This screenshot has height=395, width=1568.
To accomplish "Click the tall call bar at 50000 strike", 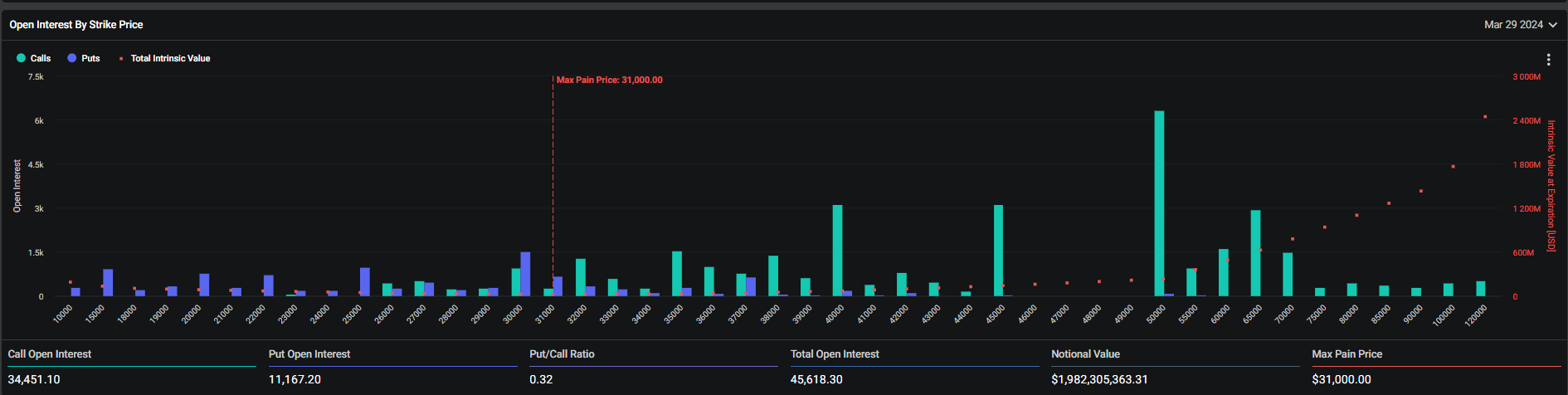I will point(1159,203).
